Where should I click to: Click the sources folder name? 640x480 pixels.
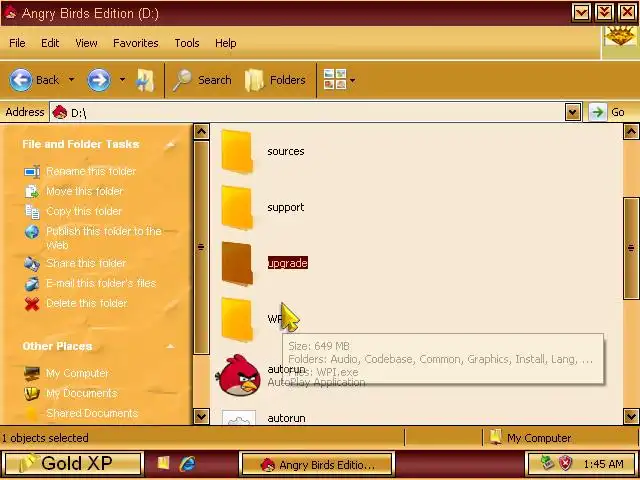tap(286, 151)
